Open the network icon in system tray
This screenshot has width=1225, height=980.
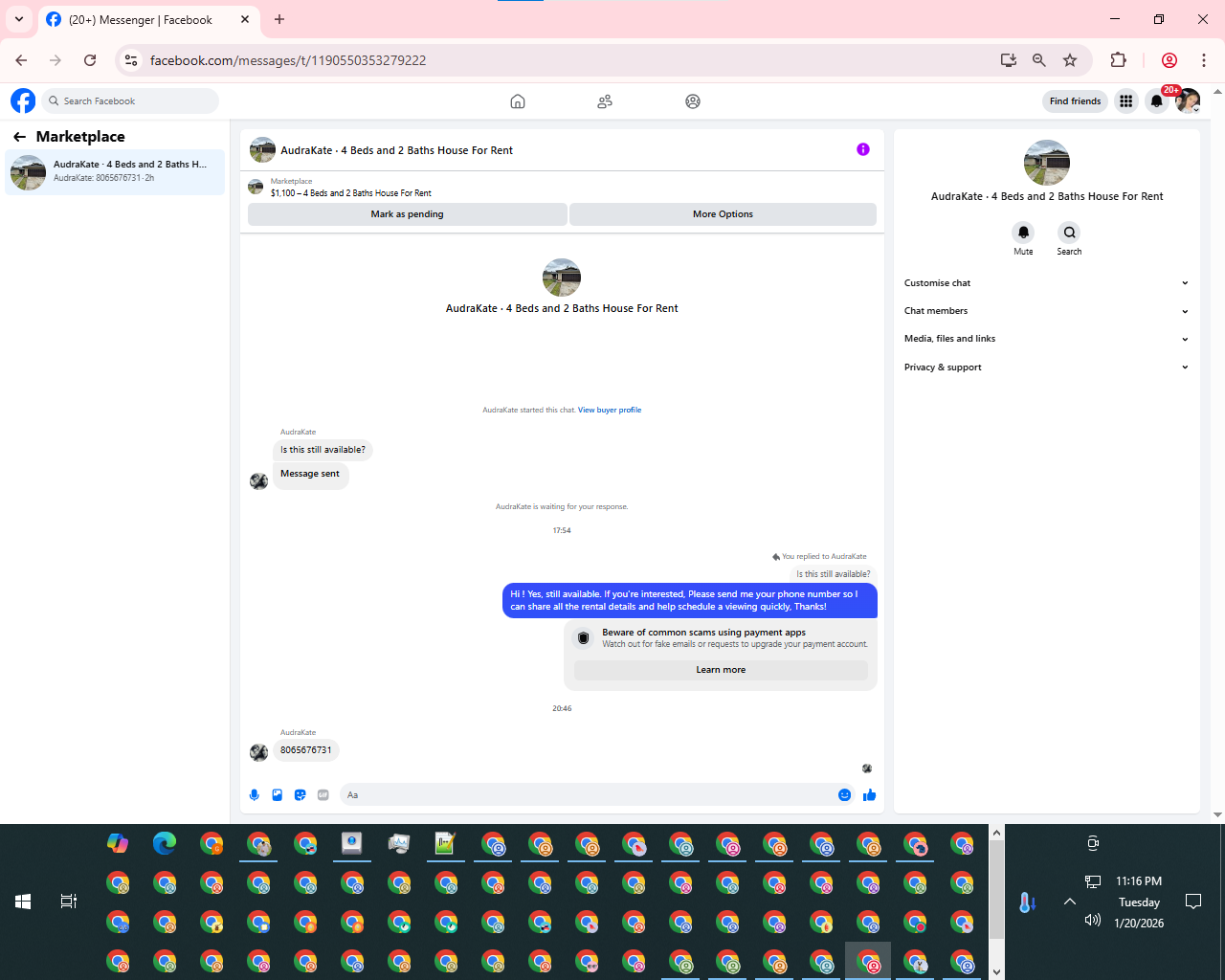[x=1093, y=881]
